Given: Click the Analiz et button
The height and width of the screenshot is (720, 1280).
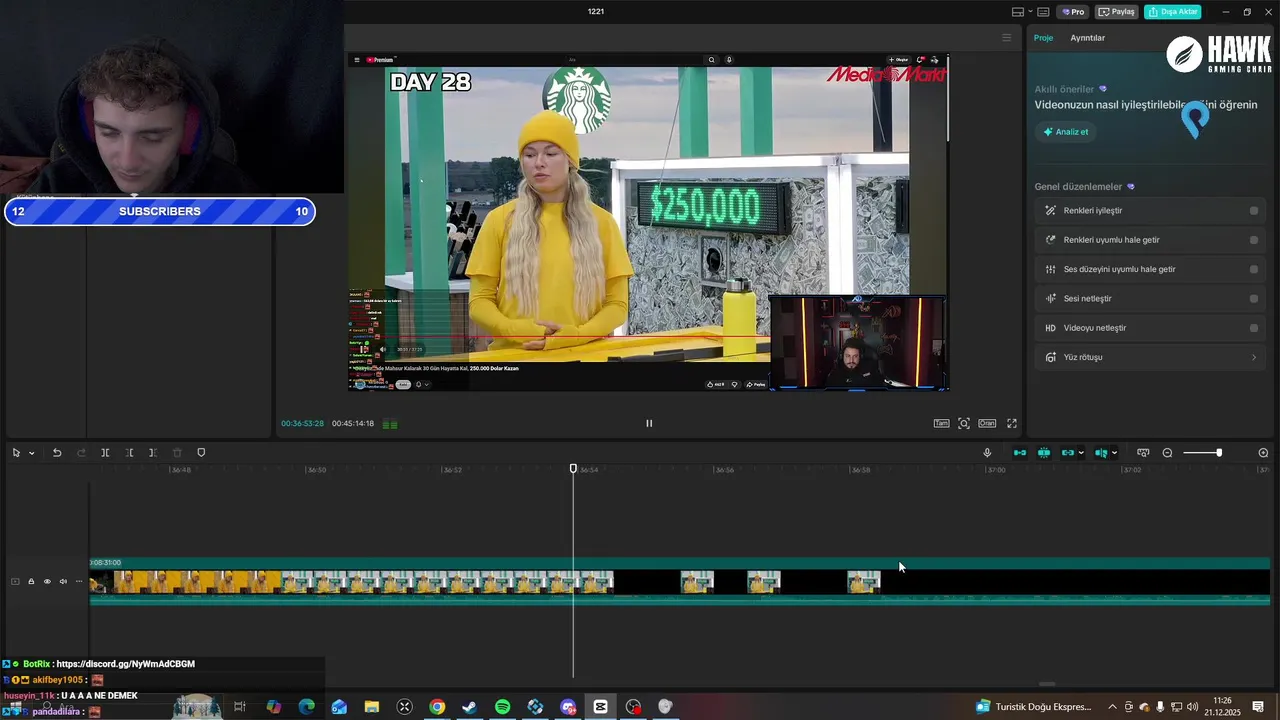Looking at the screenshot, I should tap(1066, 132).
